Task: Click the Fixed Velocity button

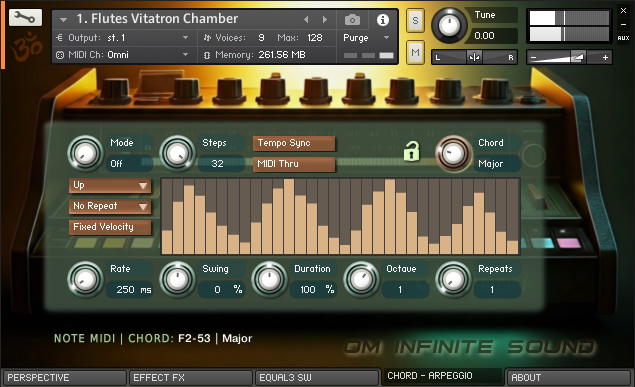Action: [110, 227]
